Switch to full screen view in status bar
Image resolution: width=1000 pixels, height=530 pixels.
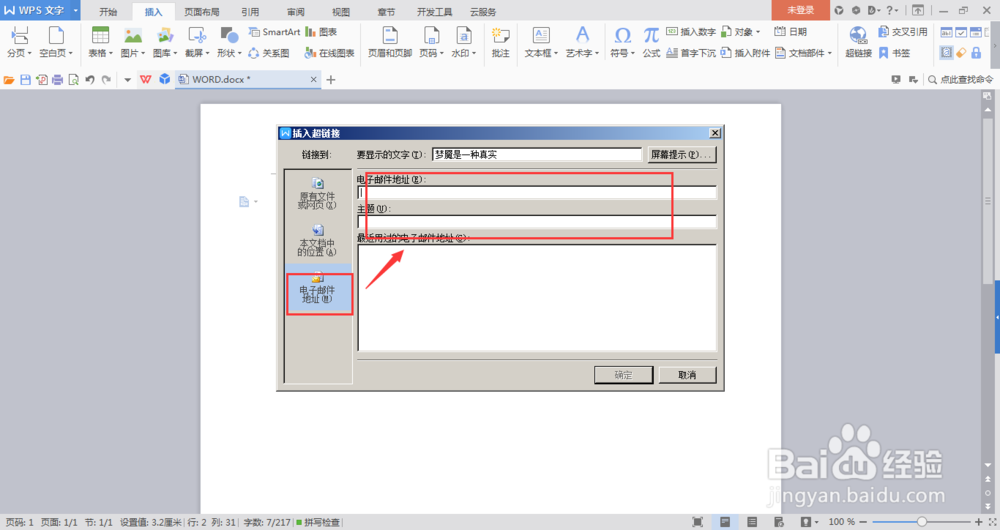point(698,522)
